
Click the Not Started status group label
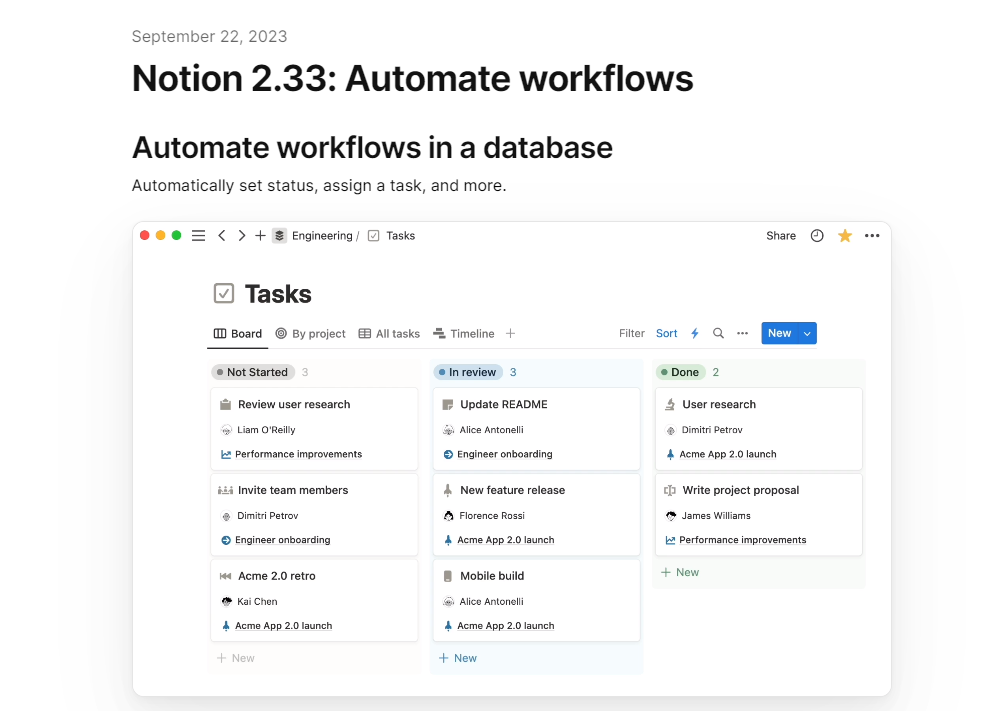[253, 372]
